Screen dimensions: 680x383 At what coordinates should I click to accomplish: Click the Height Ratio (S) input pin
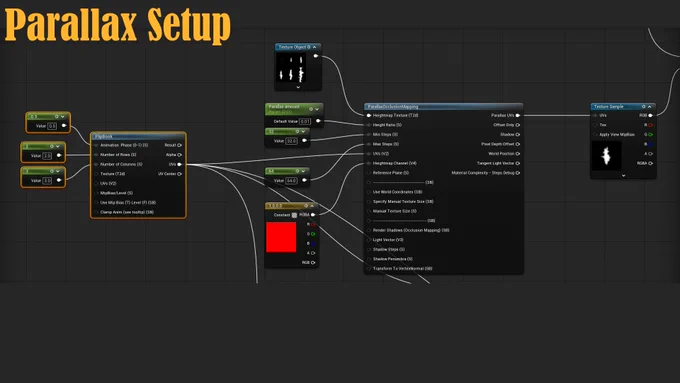pos(369,125)
